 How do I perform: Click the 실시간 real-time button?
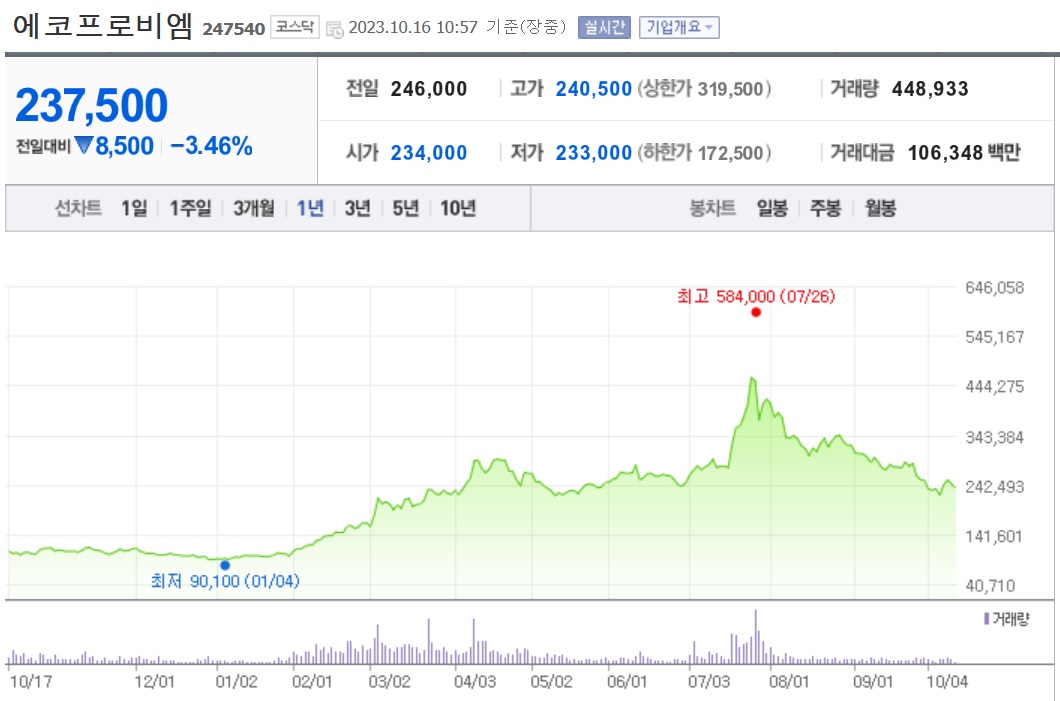tap(604, 28)
